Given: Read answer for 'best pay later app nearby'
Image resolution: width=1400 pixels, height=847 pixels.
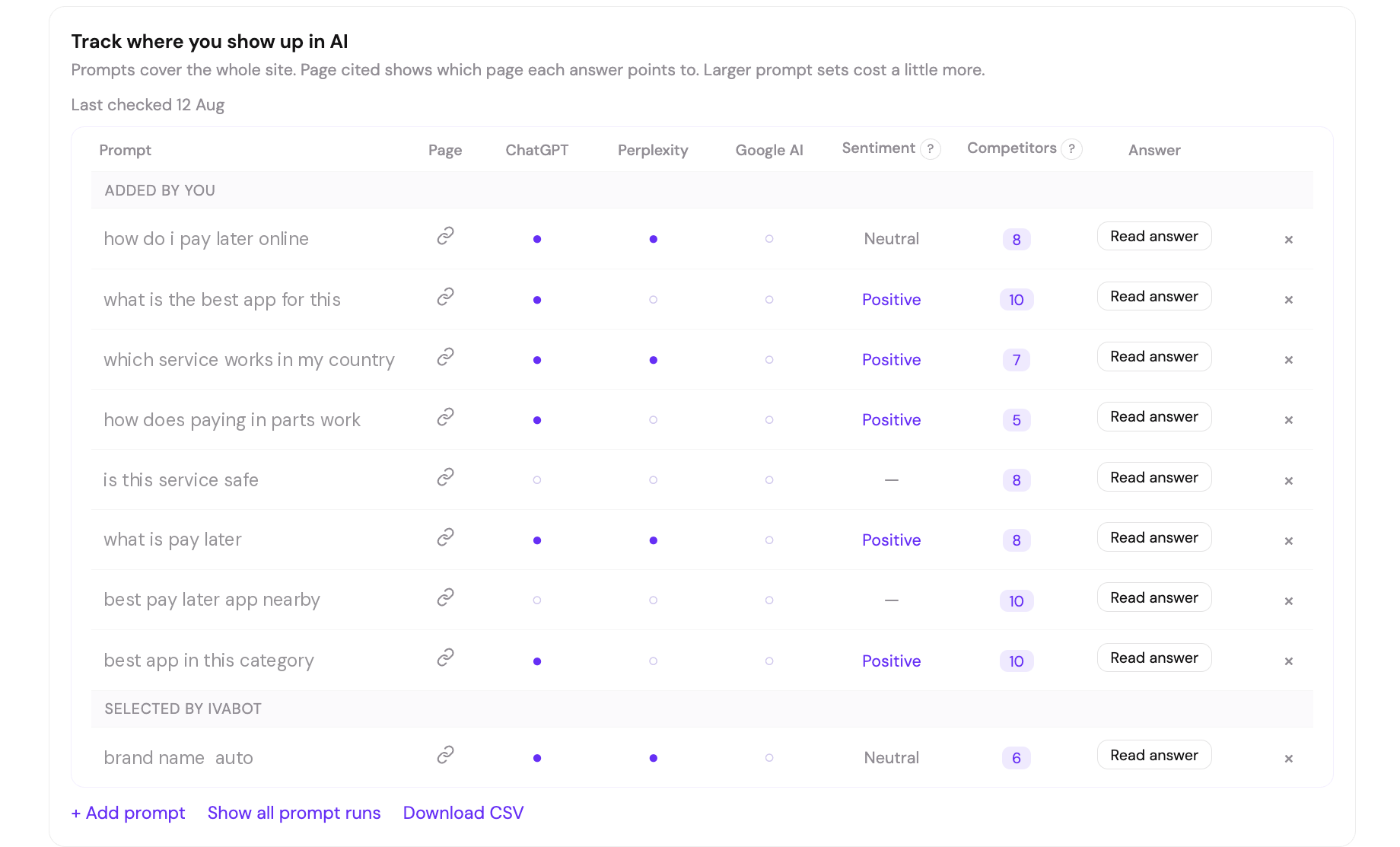Looking at the screenshot, I should coord(1154,597).
